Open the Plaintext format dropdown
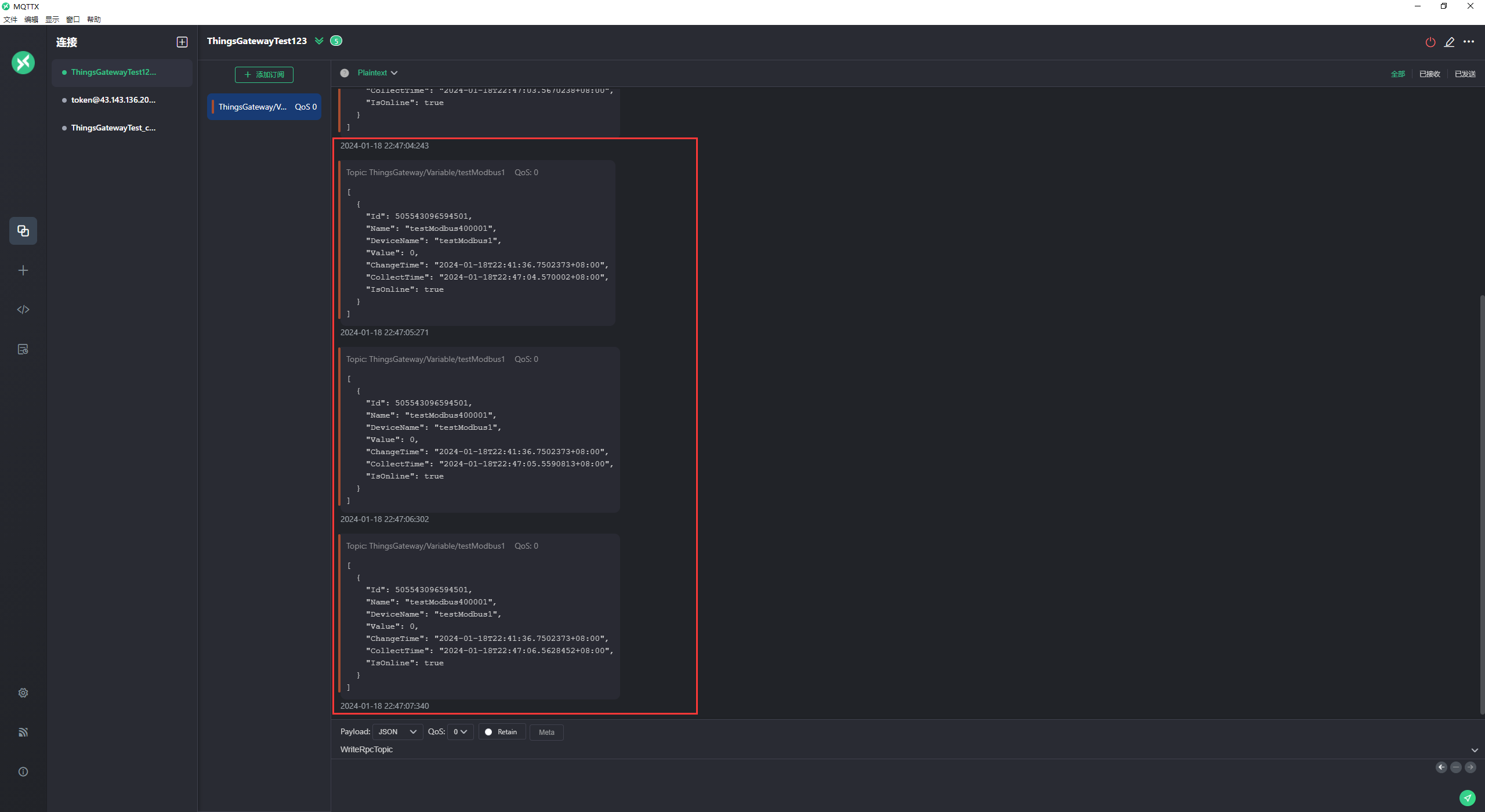 [377, 73]
